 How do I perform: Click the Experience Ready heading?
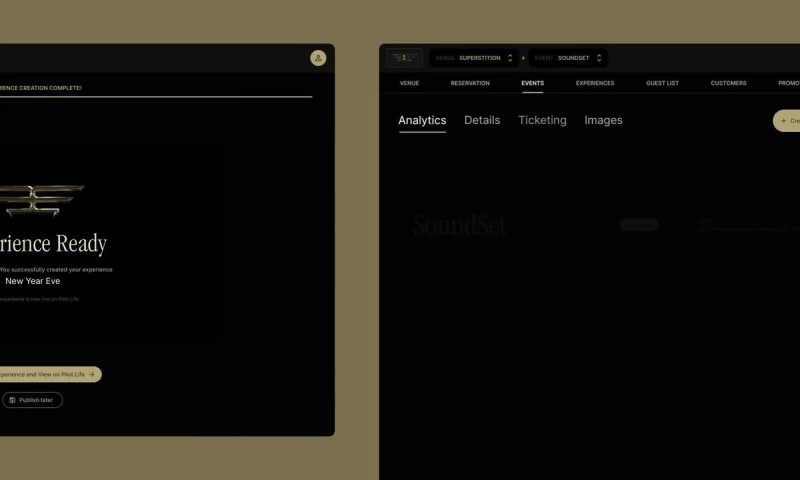pyautogui.click(x=53, y=244)
